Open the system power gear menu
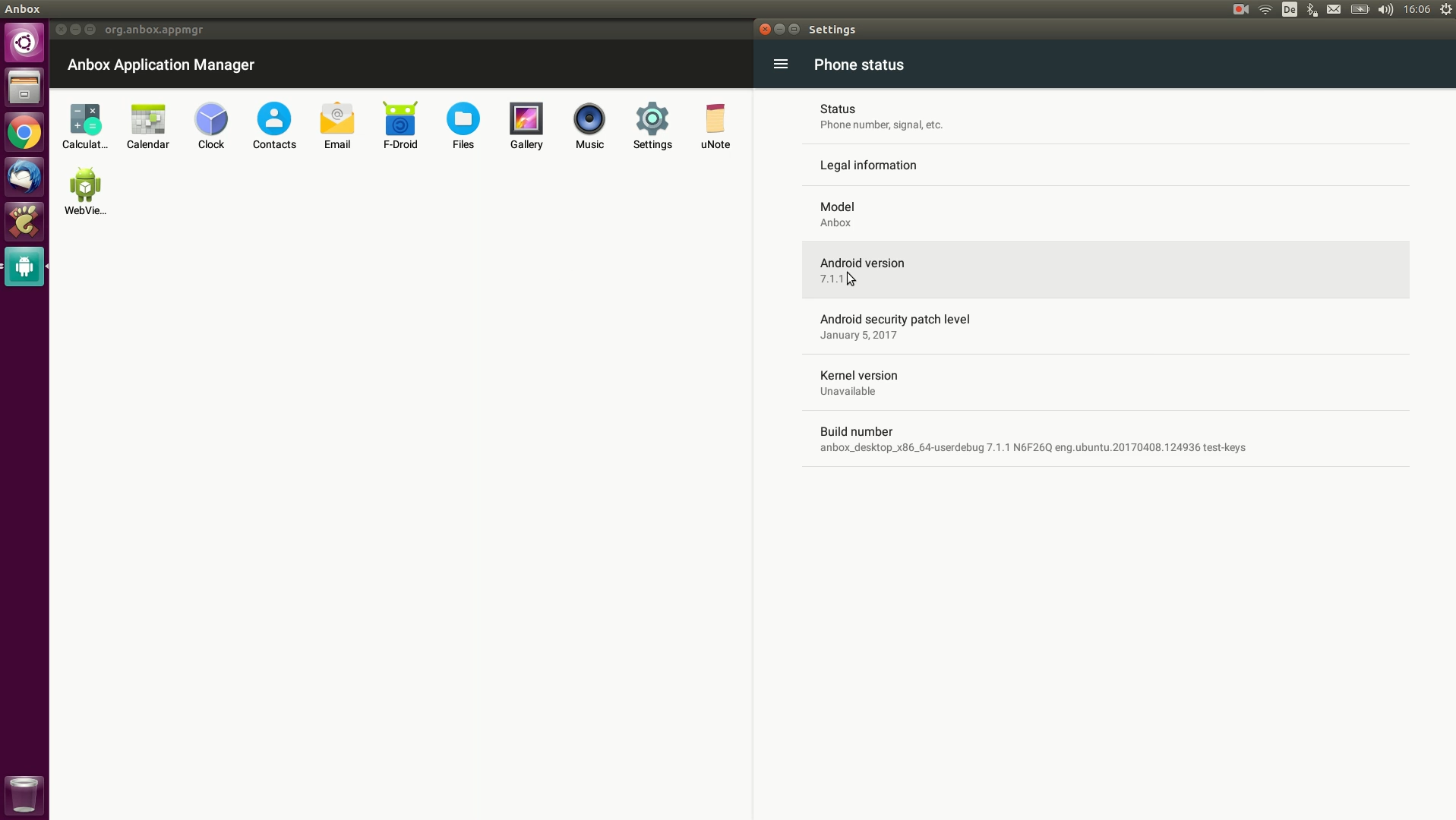This screenshot has height=820, width=1456. pyautogui.click(x=1446, y=9)
